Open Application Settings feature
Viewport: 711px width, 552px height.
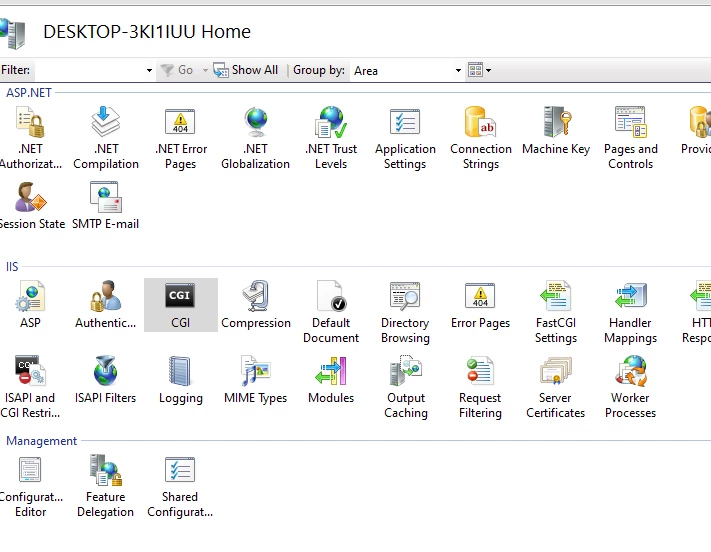[x=405, y=138]
